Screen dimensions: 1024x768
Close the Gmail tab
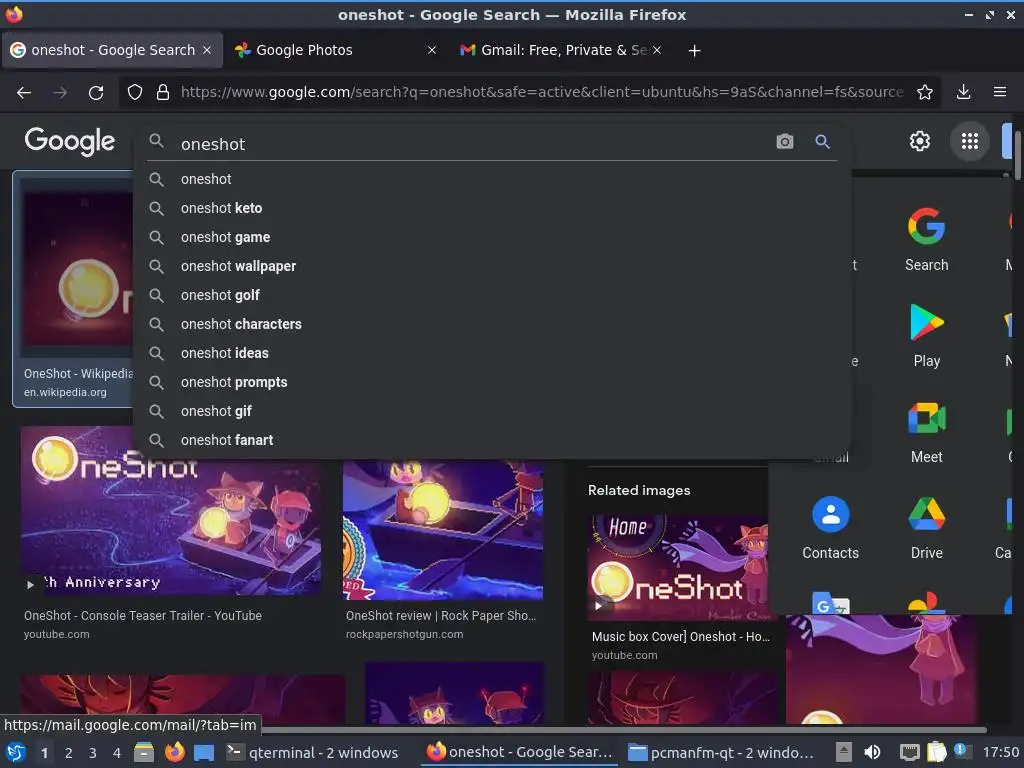pyautogui.click(x=657, y=50)
